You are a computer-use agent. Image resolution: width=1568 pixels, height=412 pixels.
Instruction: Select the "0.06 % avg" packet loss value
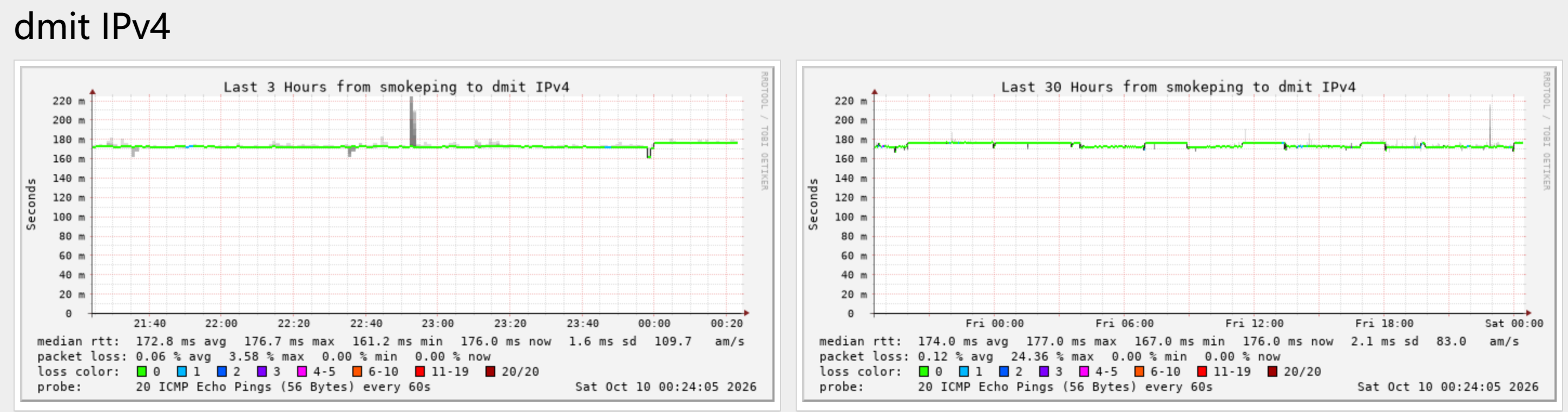[x=174, y=357]
